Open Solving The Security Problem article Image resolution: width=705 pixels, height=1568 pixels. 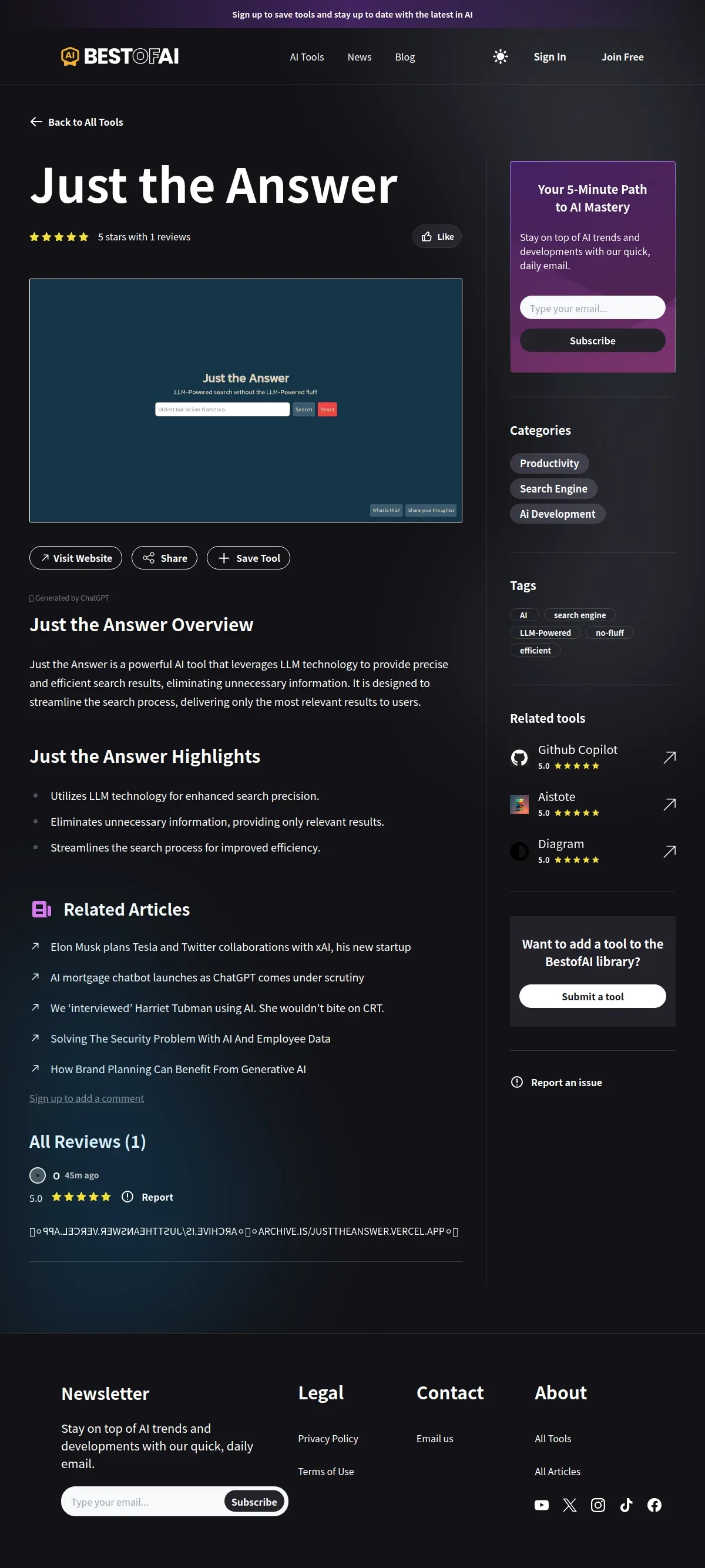[190, 1038]
